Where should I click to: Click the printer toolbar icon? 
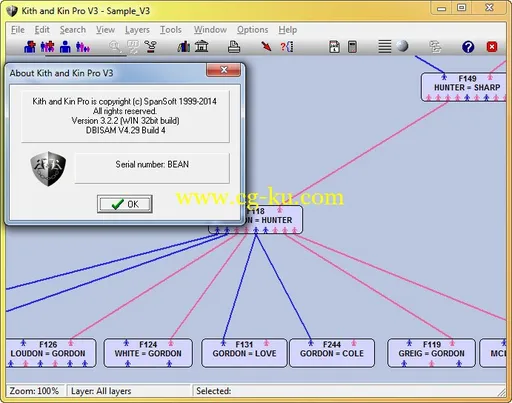[234, 47]
